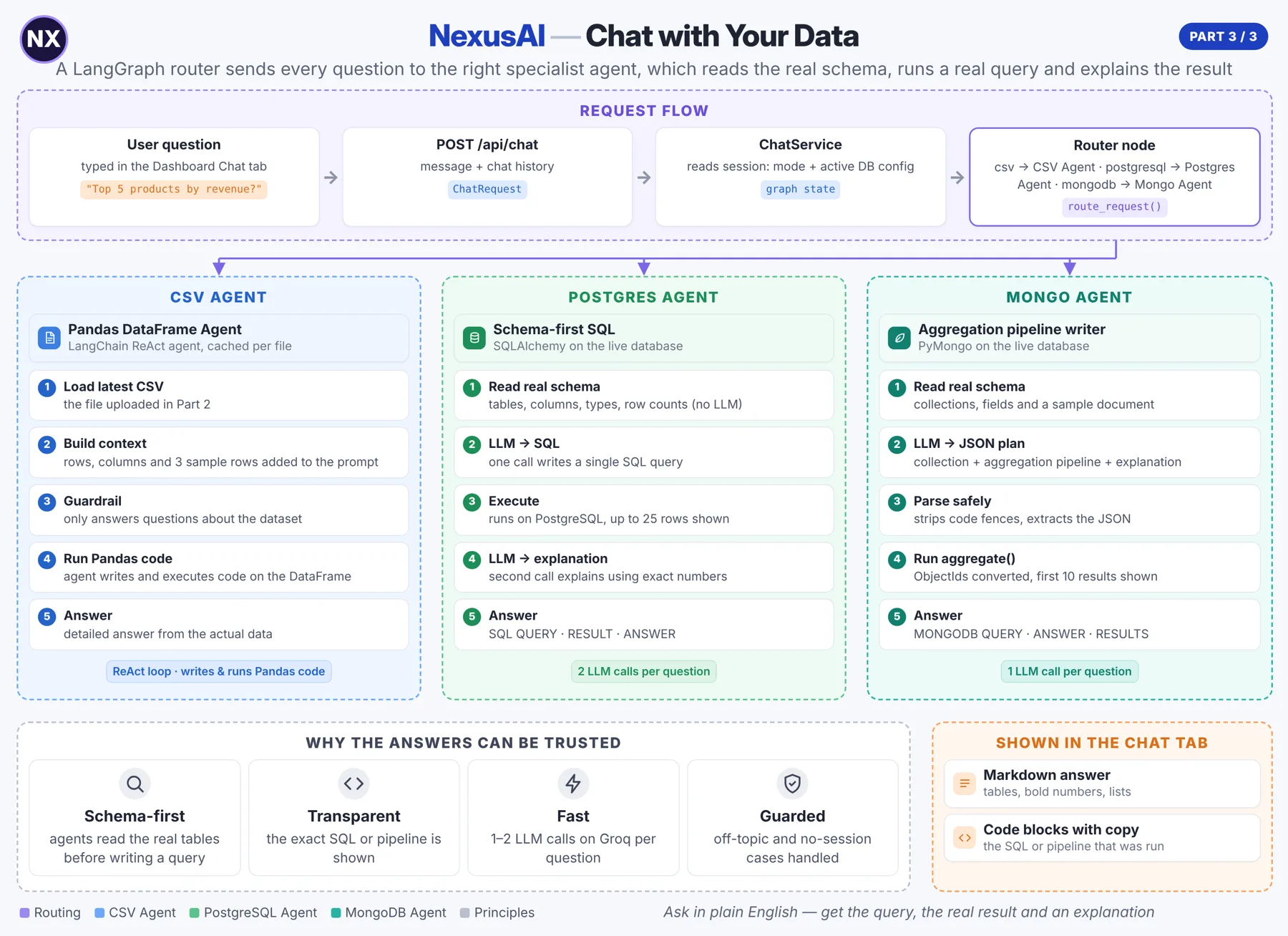Click the NexusAI title text
The image size is (1288, 936).
(x=487, y=36)
